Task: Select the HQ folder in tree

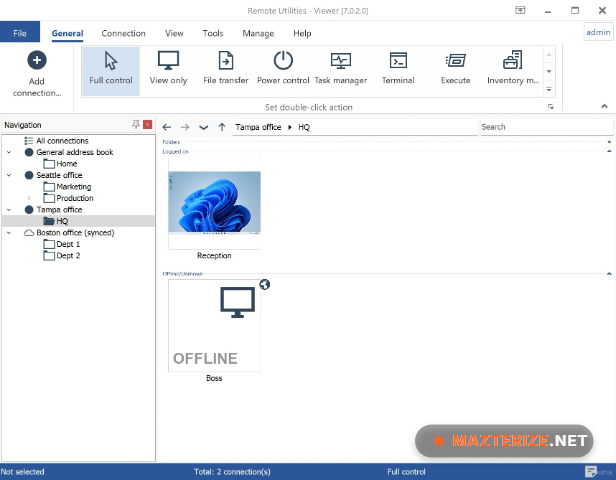Action: [78, 221]
